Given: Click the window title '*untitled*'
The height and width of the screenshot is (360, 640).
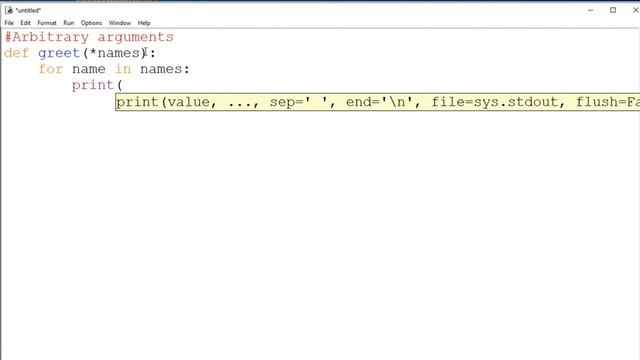Looking at the screenshot, I should click(x=28, y=10).
